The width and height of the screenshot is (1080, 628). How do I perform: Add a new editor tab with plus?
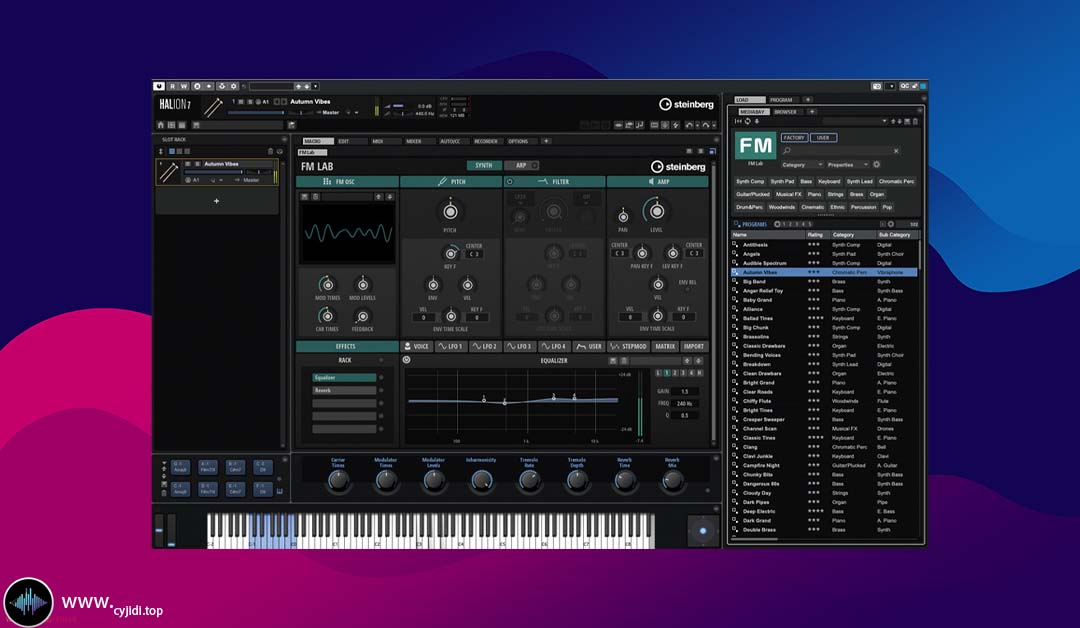546,141
